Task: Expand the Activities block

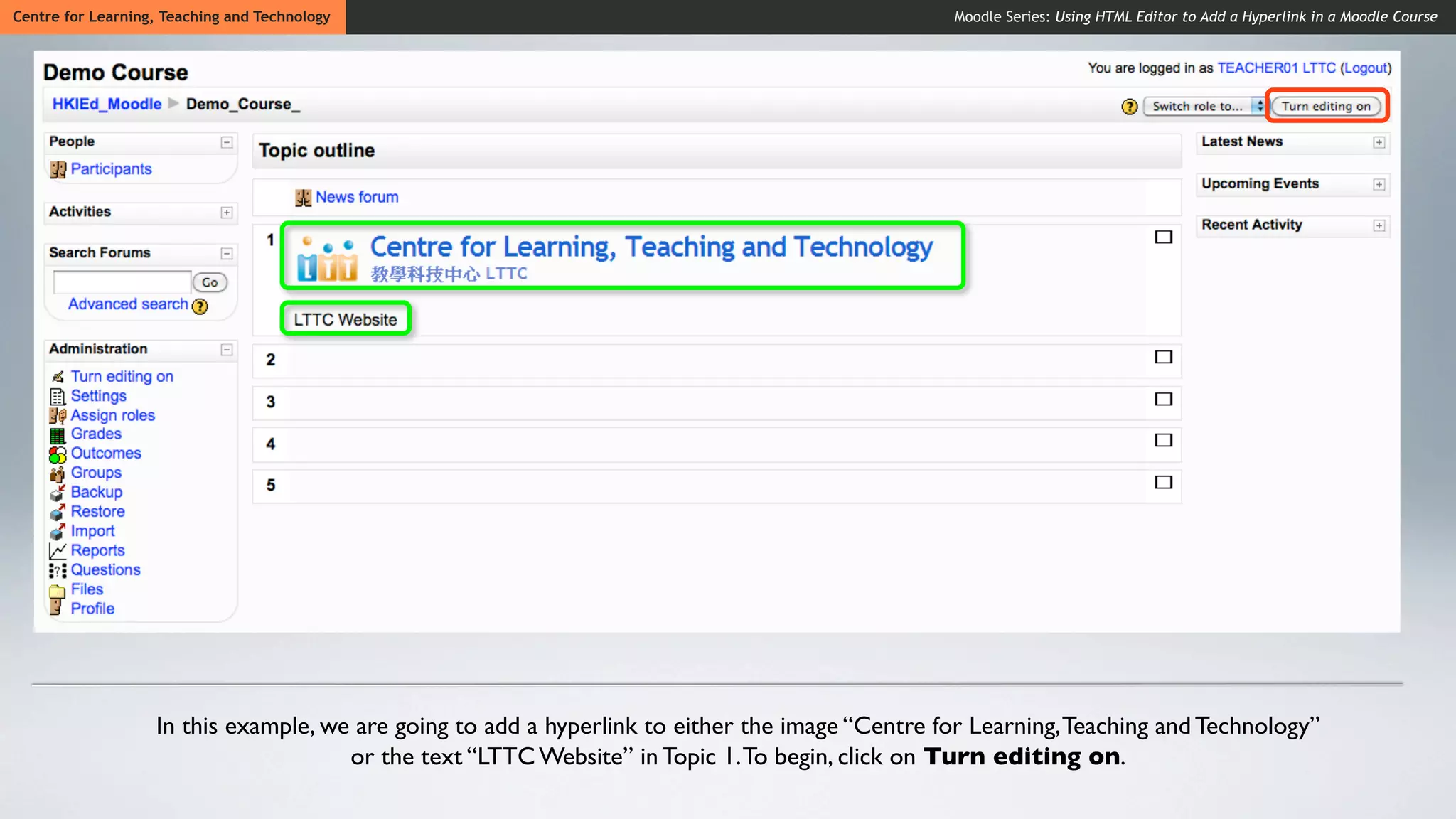Action: tap(227, 213)
